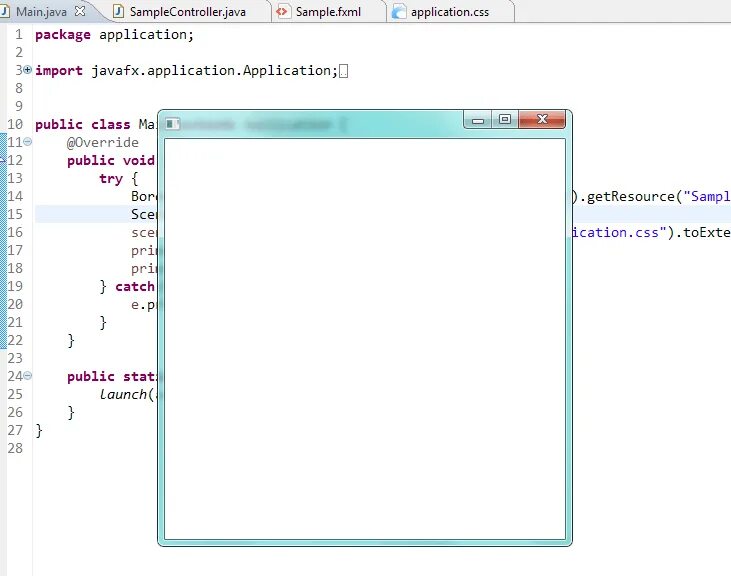The height and width of the screenshot is (576, 731).
Task: Open the application.css editor tab
Action: (449, 12)
